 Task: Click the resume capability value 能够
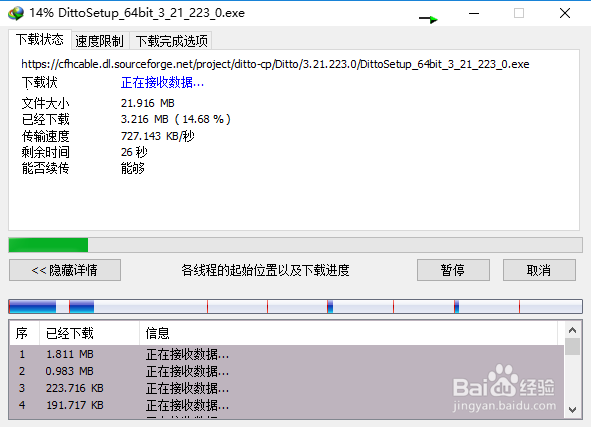pos(133,168)
